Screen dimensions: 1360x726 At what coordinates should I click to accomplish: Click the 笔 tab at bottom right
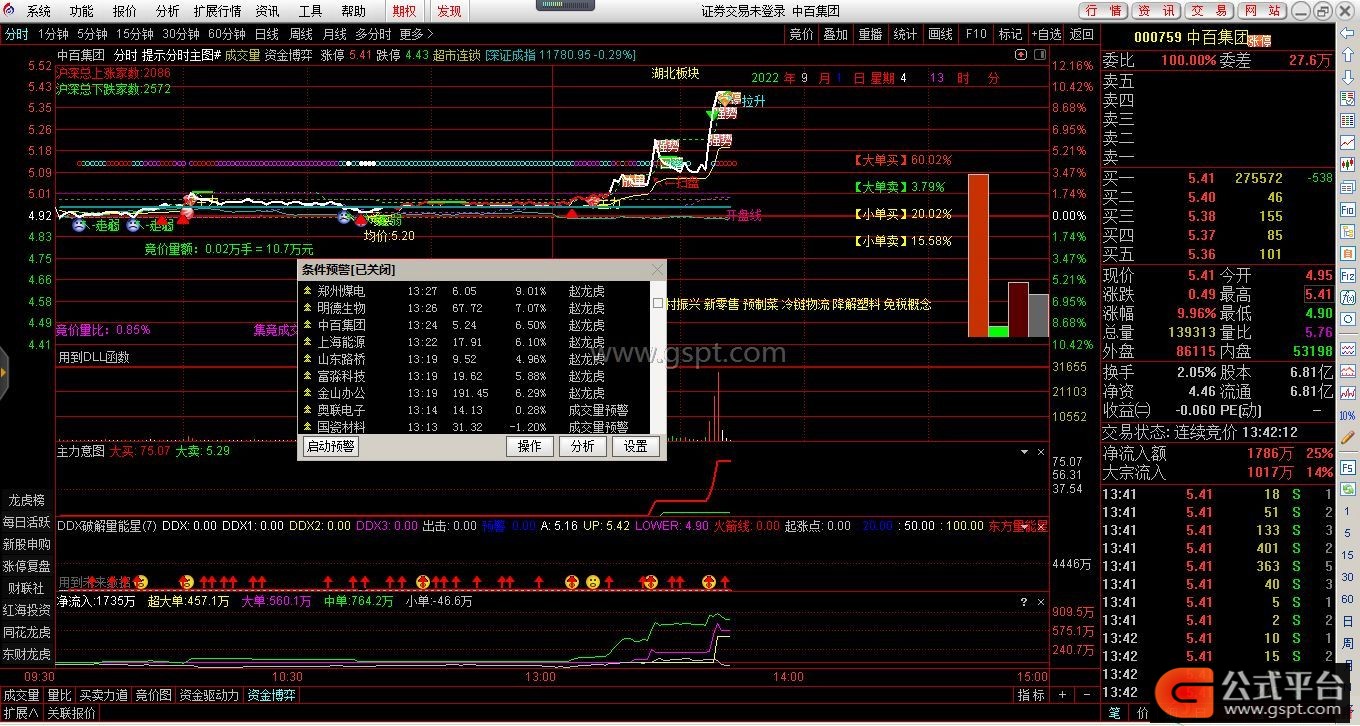click(1115, 713)
